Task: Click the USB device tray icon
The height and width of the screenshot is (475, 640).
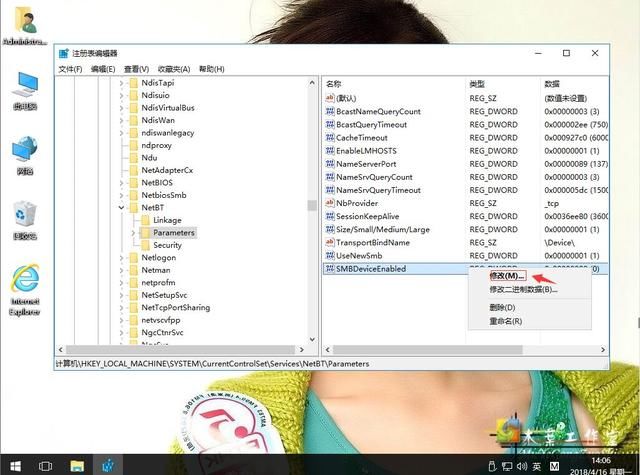Action: [x=492, y=466]
